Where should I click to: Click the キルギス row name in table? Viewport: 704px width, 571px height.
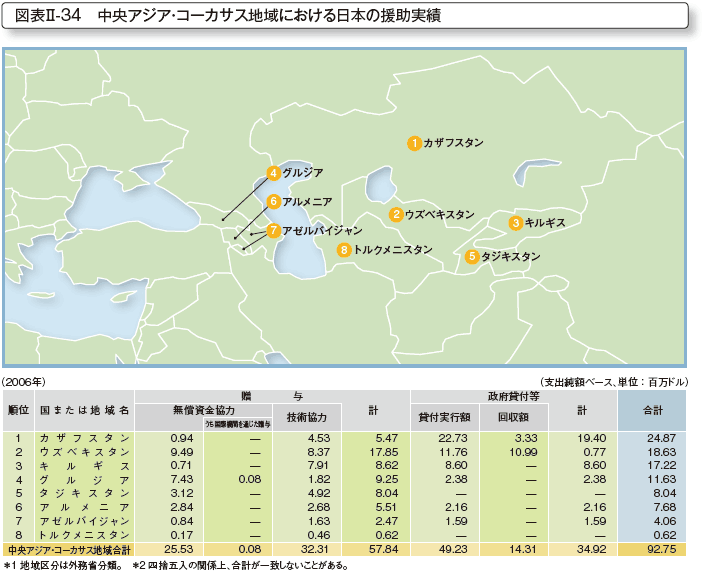[84, 466]
